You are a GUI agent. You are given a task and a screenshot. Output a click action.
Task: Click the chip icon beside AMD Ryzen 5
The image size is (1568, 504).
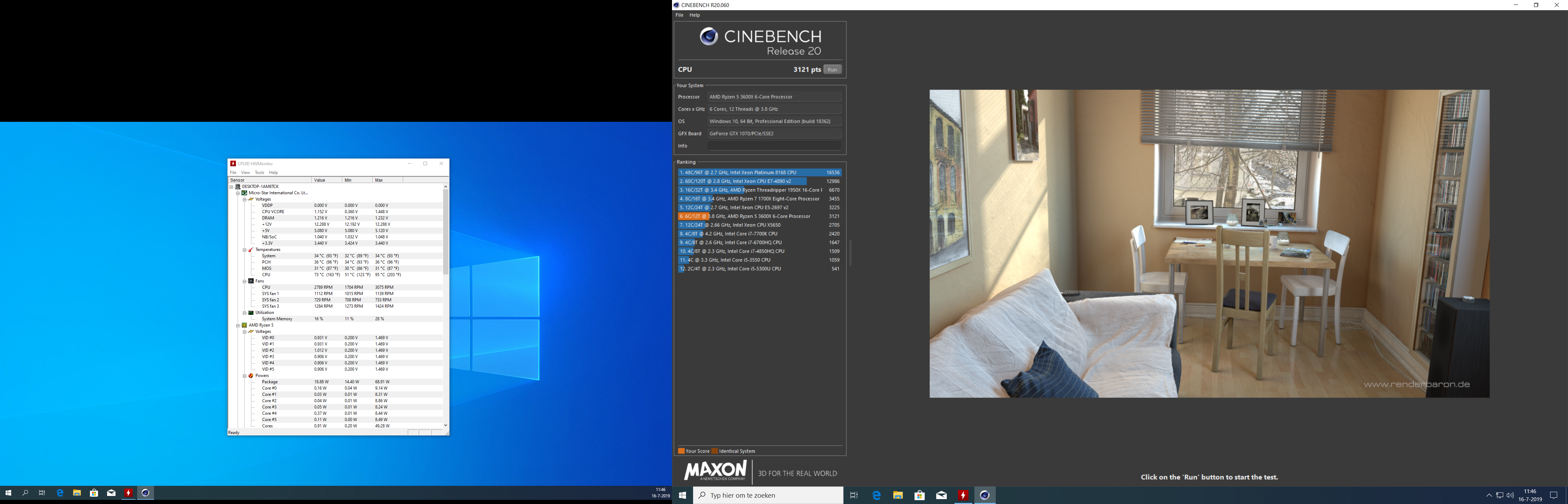[244, 325]
